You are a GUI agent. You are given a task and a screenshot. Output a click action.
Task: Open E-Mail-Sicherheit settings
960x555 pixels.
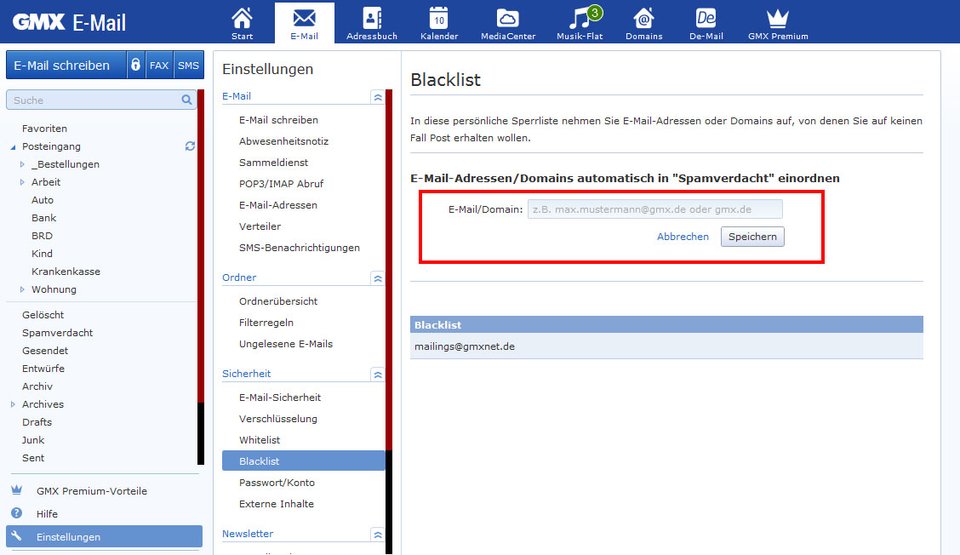click(280, 398)
